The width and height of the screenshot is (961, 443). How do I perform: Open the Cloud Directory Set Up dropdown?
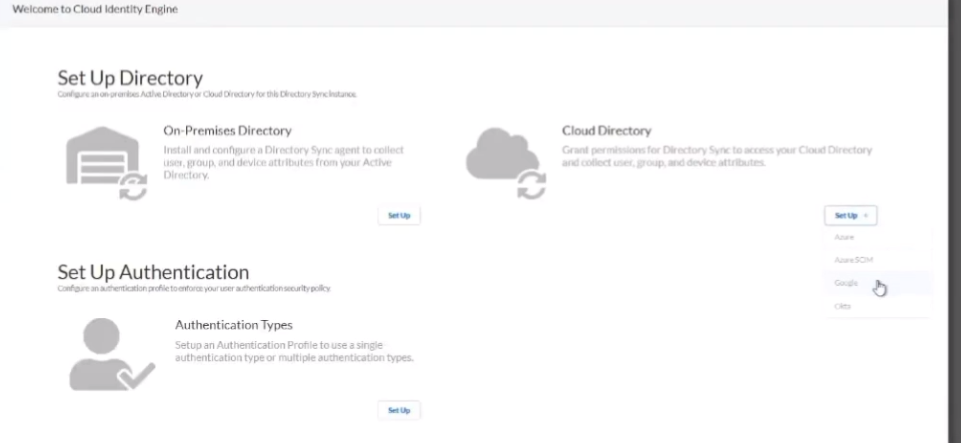click(851, 216)
